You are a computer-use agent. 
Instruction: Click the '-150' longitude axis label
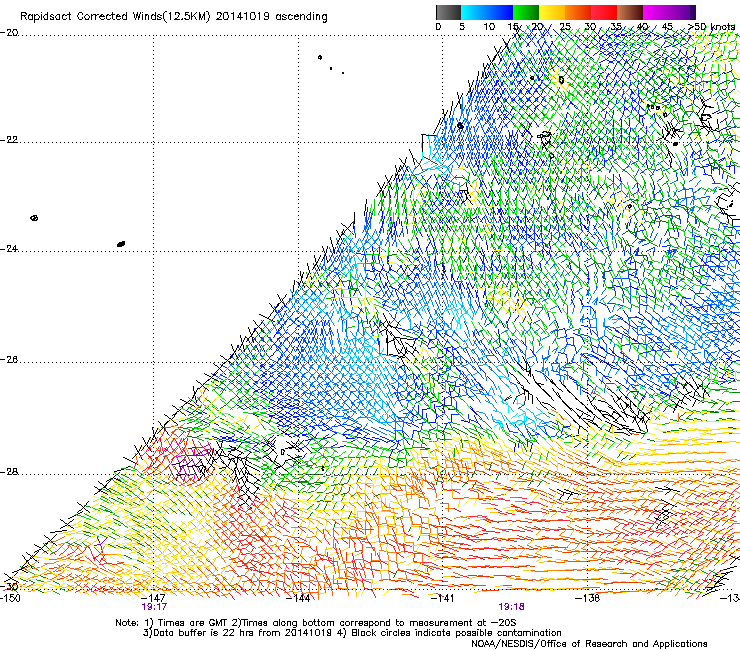(x=10, y=598)
